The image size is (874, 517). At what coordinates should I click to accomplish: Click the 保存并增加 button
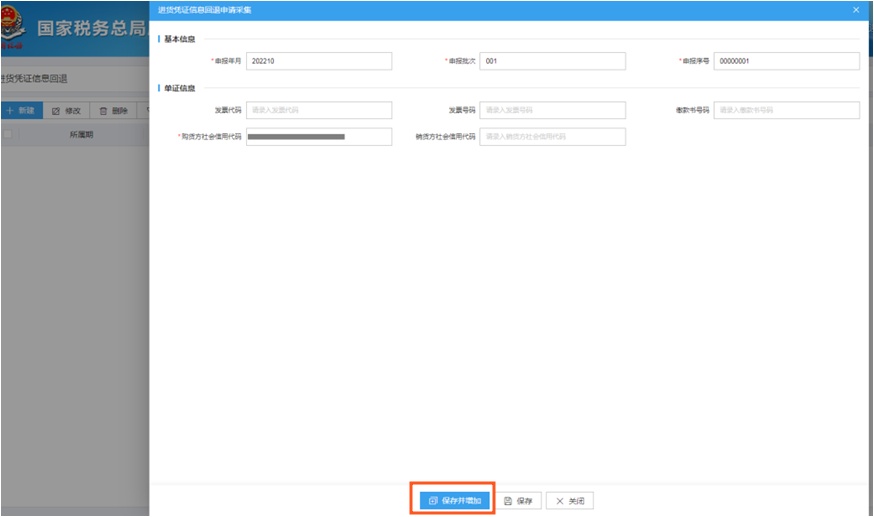(454, 500)
